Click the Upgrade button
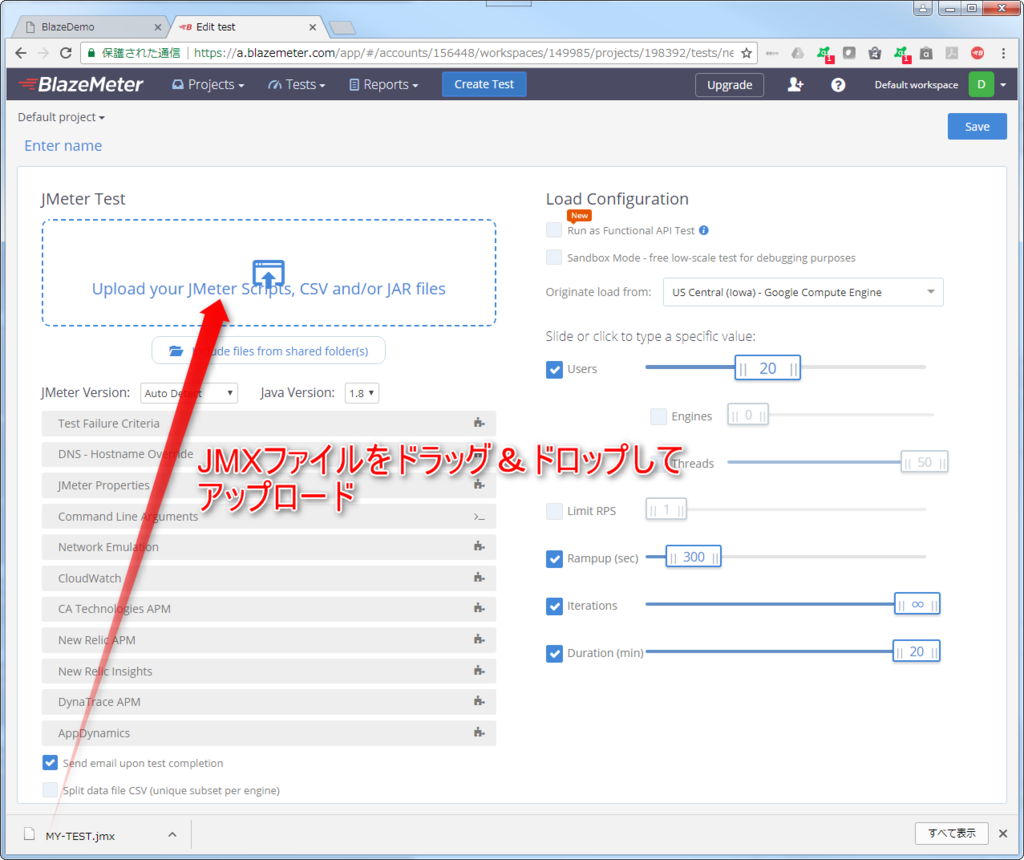 (x=729, y=85)
